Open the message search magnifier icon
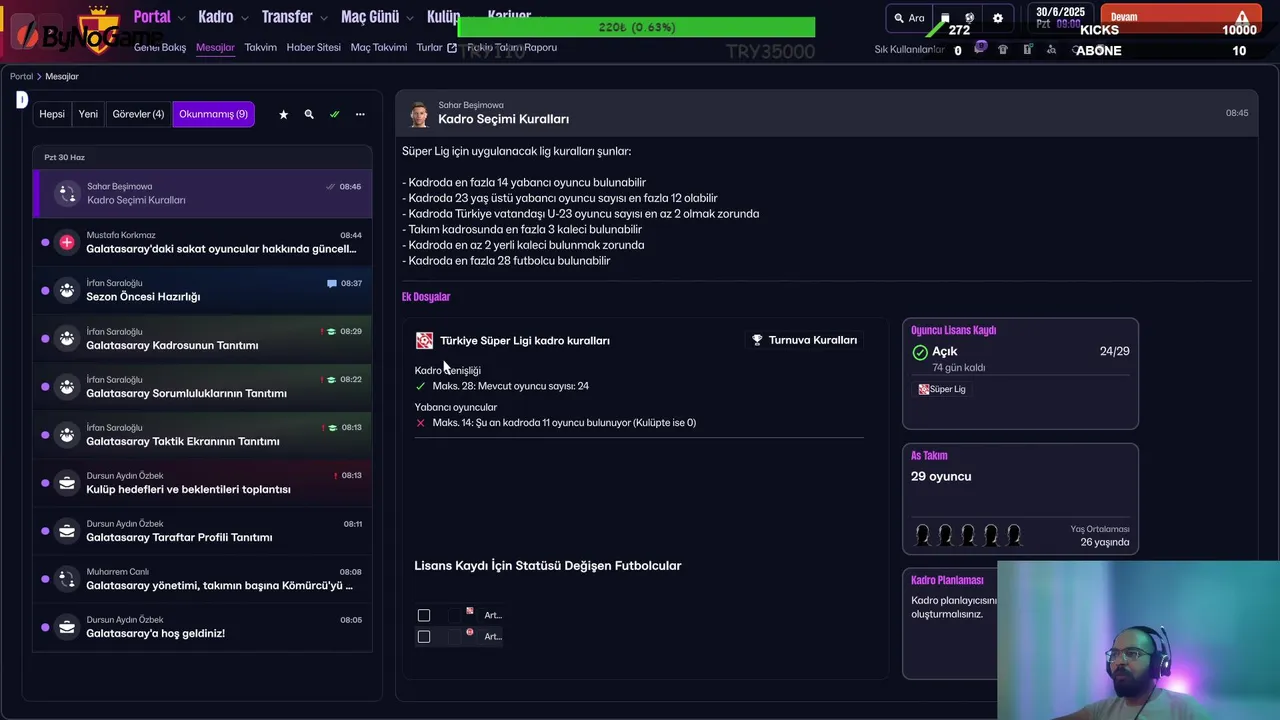Screen dimensions: 1280x720 click(x=309, y=114)
